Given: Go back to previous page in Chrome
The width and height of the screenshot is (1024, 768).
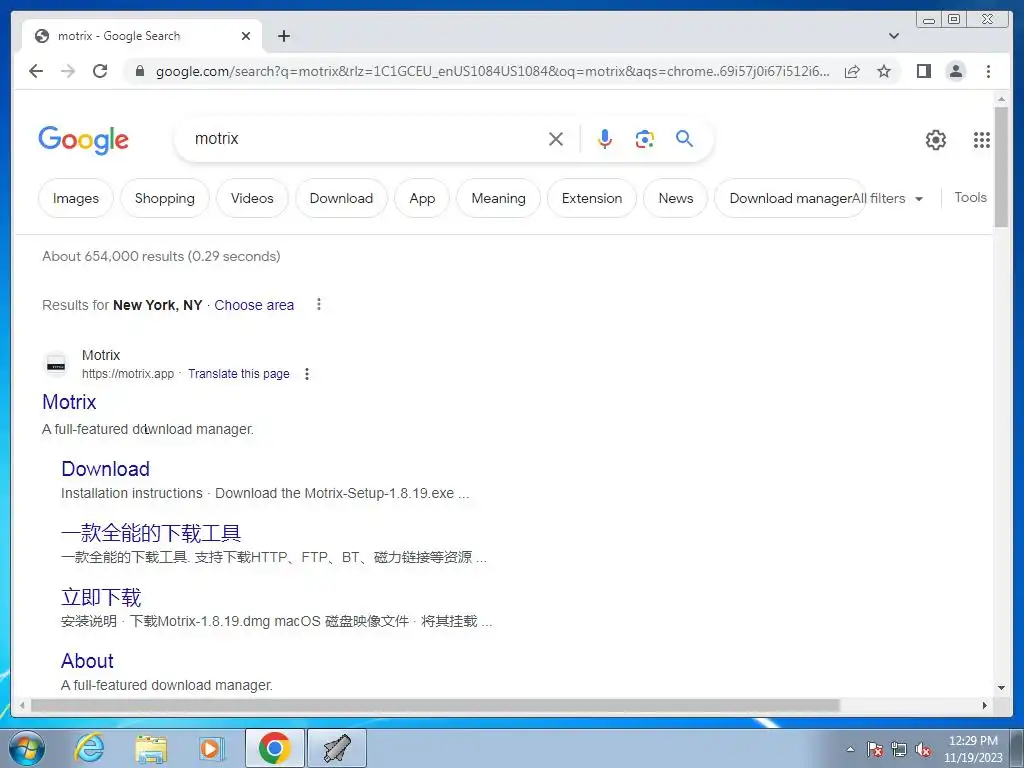Looking at the screenshot, I should tap(36, 71).
